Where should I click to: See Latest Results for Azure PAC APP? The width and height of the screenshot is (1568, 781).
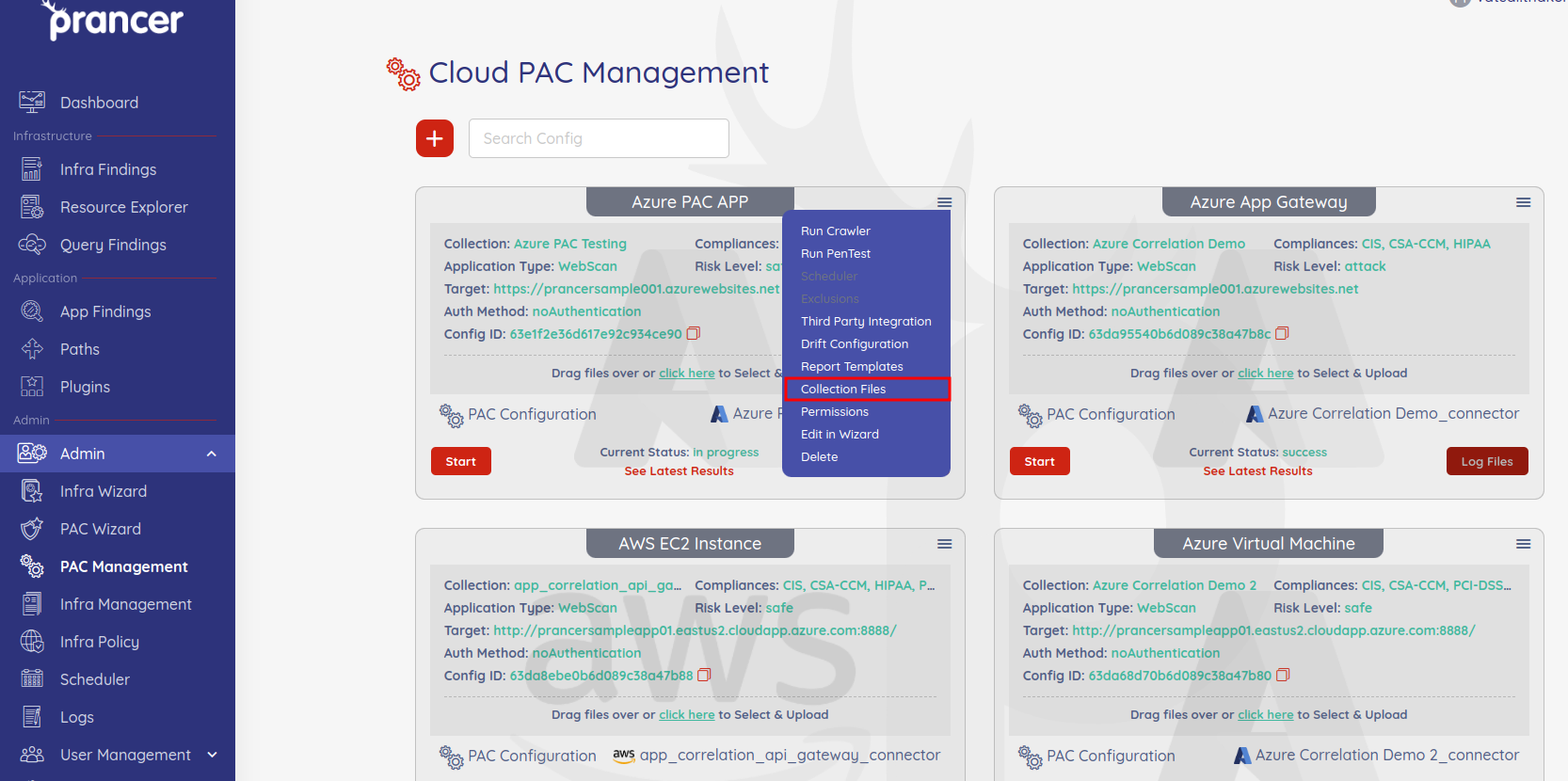pos(679,471)
